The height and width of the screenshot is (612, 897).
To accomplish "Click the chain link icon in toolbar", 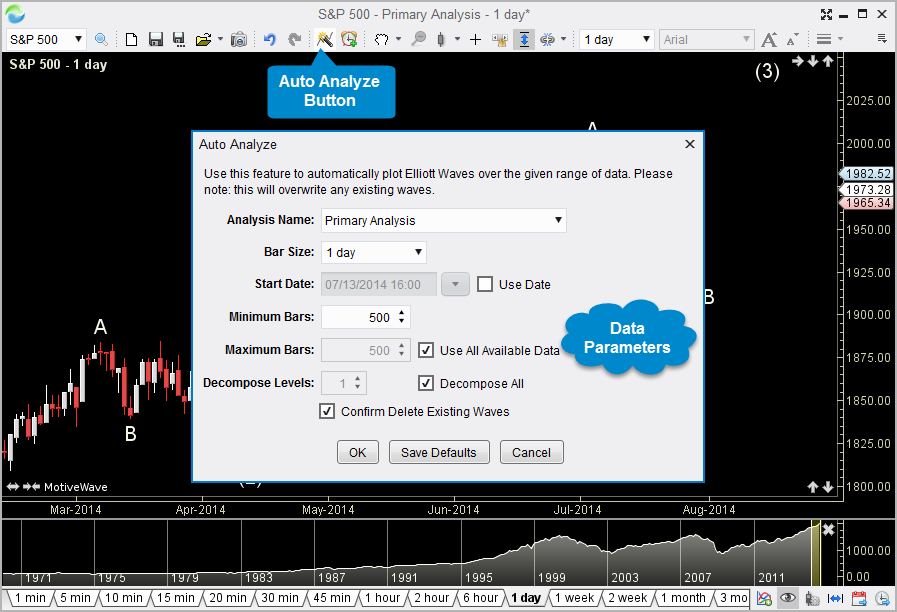I will click(x=547, y=39).
